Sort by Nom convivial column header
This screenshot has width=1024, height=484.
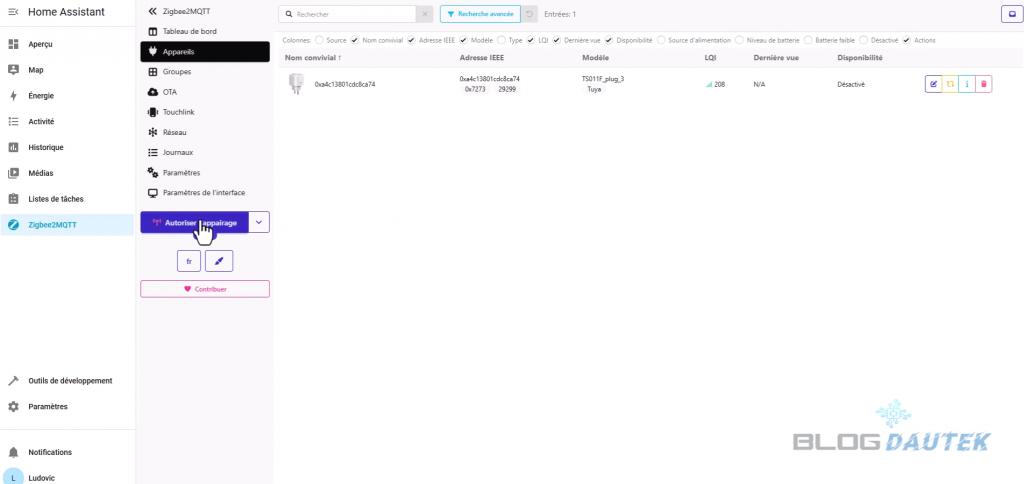coord(313,58)
